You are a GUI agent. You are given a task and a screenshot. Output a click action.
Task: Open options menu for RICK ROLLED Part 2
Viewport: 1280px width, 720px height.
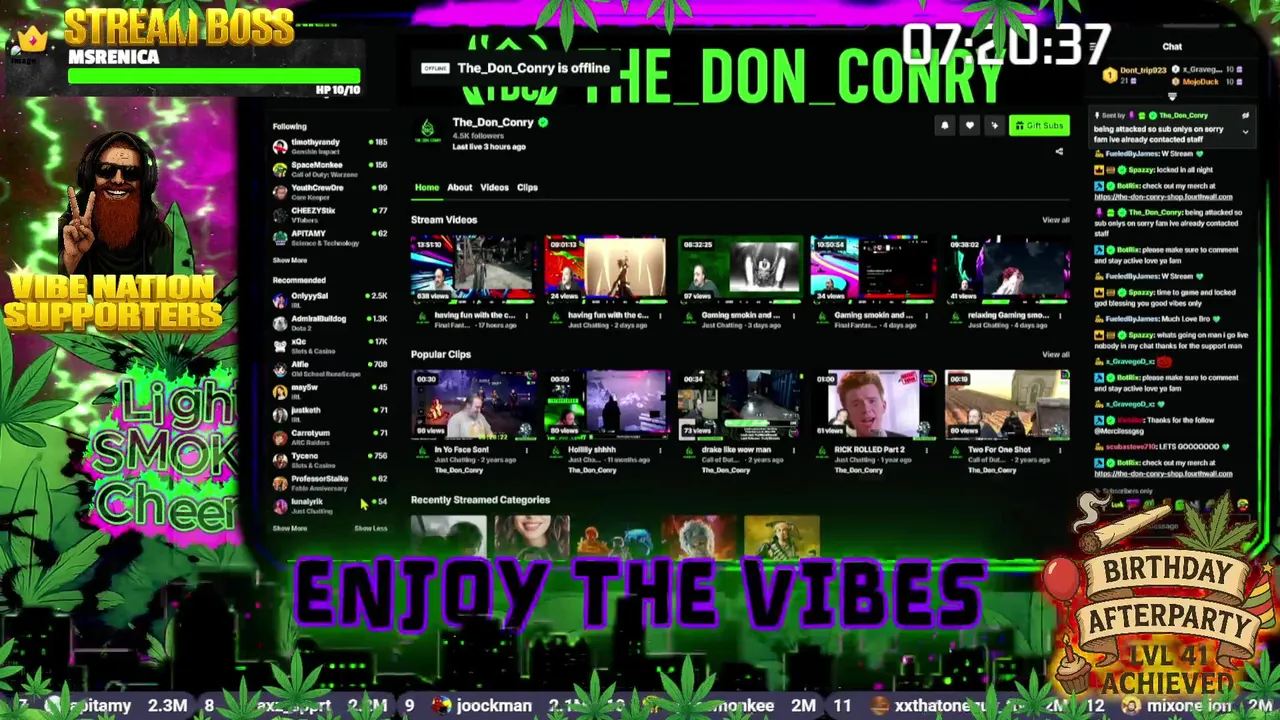click(x=927, y=450)
